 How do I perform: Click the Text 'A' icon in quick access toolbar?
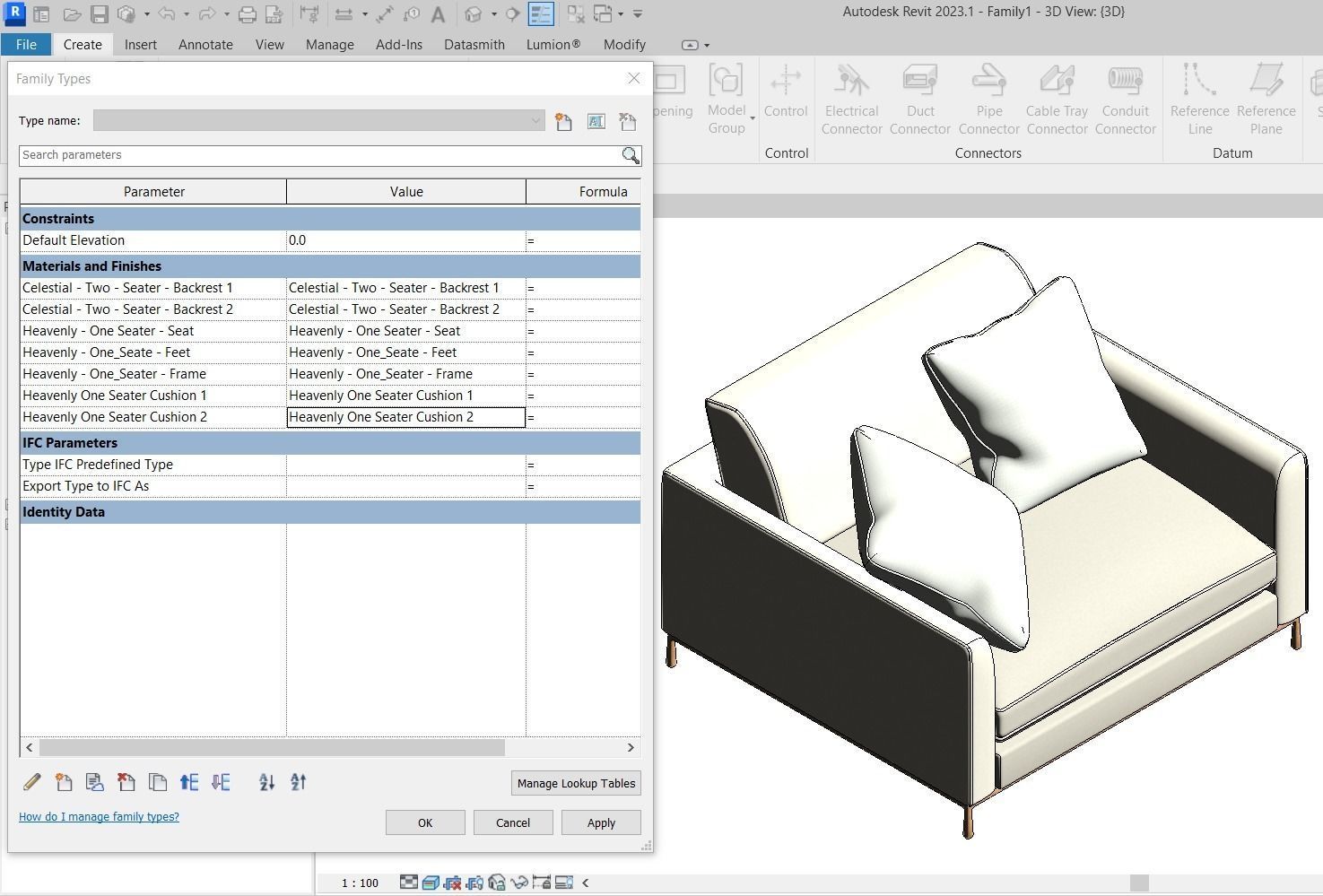438,14
